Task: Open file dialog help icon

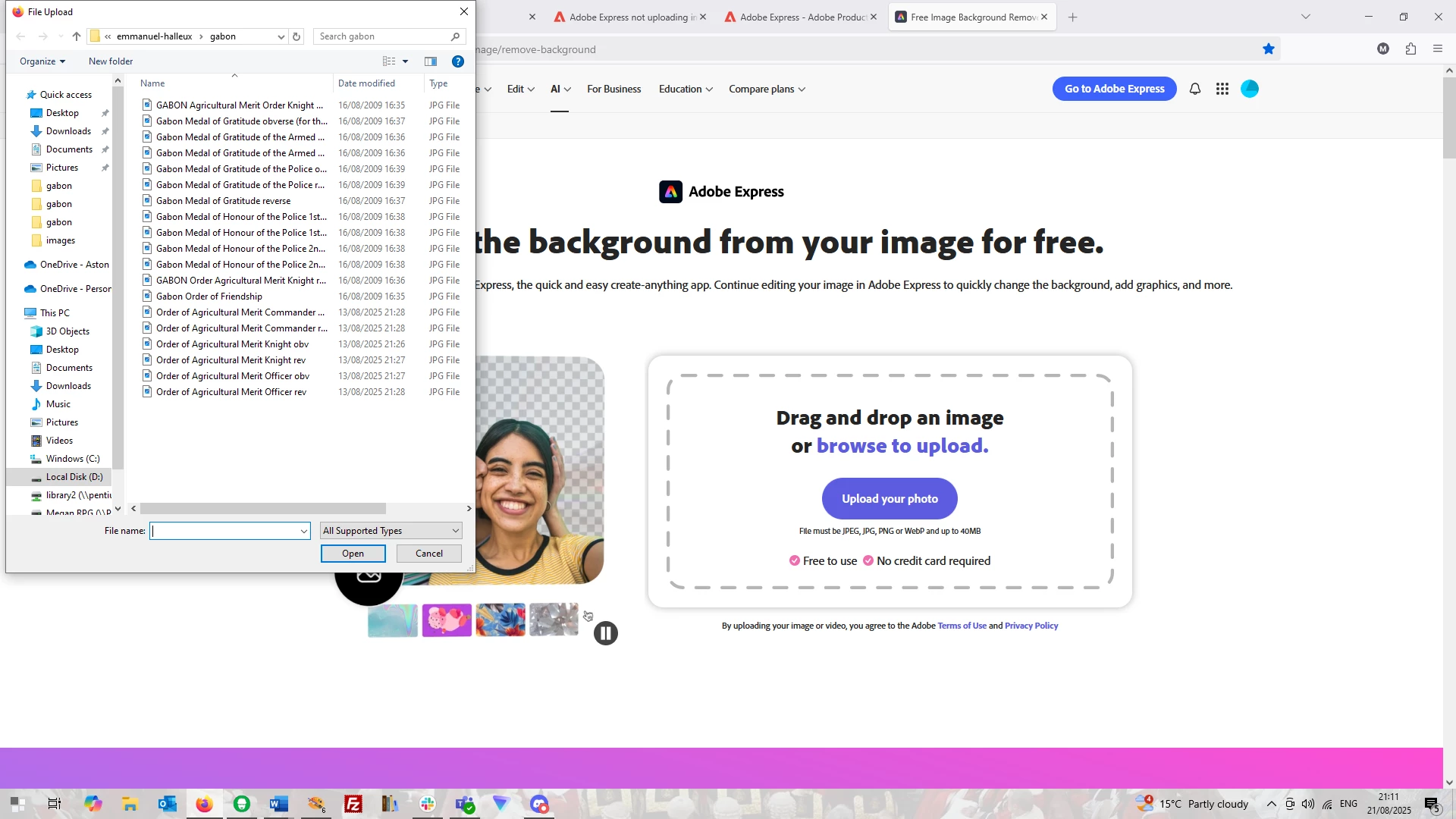Action: pyautogui.click(x=458, y=61)
